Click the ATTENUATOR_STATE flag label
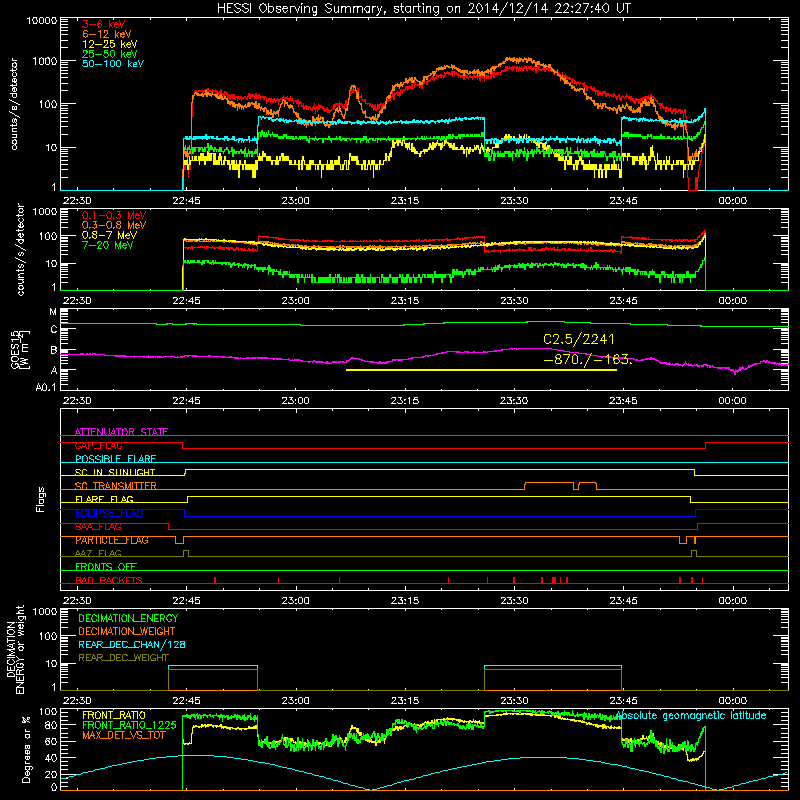The width and height of the screenshot is (800, 800). tap(121, 432)
